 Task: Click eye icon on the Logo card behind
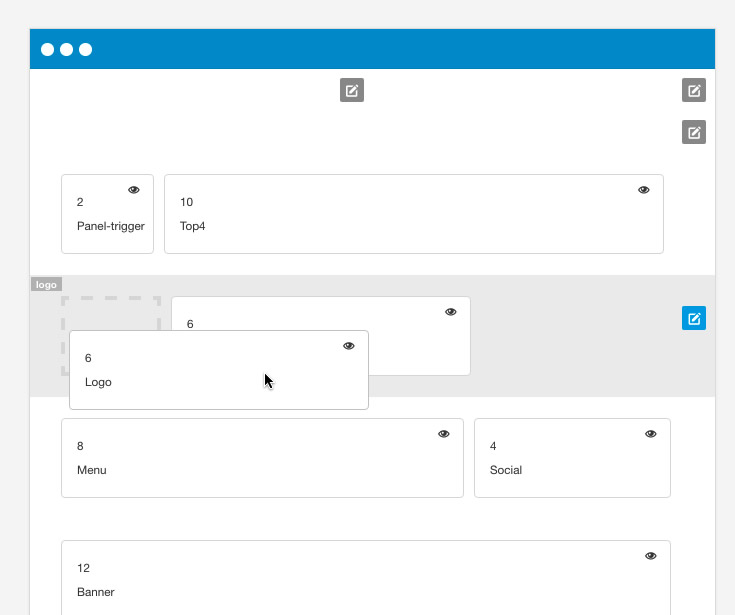[451, 312]
